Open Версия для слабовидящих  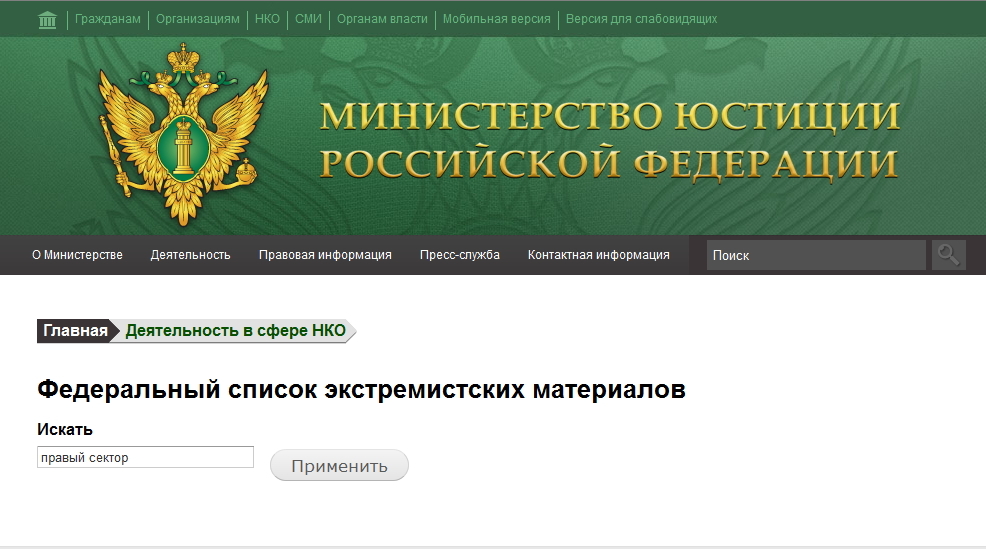coord(641,19)
